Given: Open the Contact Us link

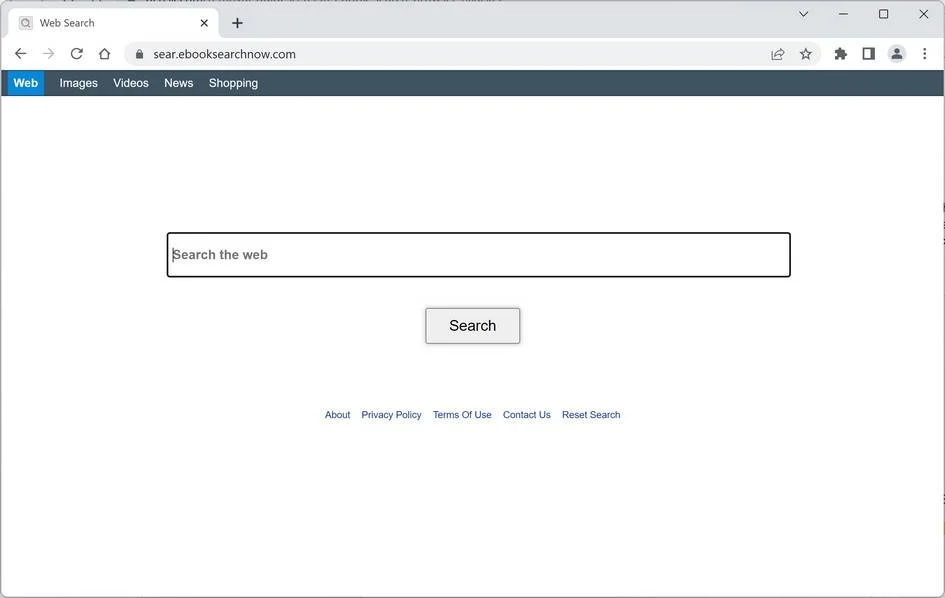Looking at the screenshot, I should [527, 415].
